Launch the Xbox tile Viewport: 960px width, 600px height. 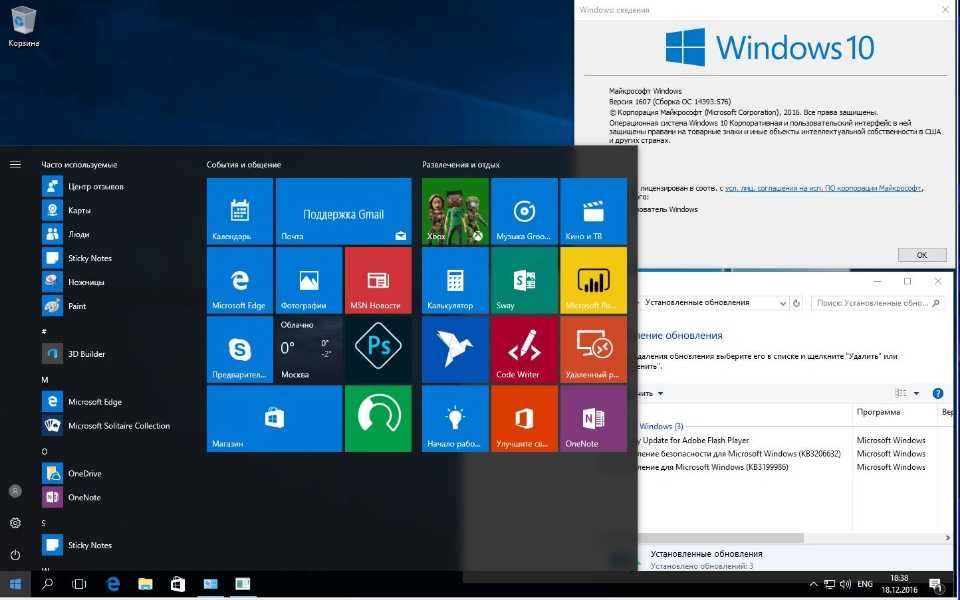point(455,211)
